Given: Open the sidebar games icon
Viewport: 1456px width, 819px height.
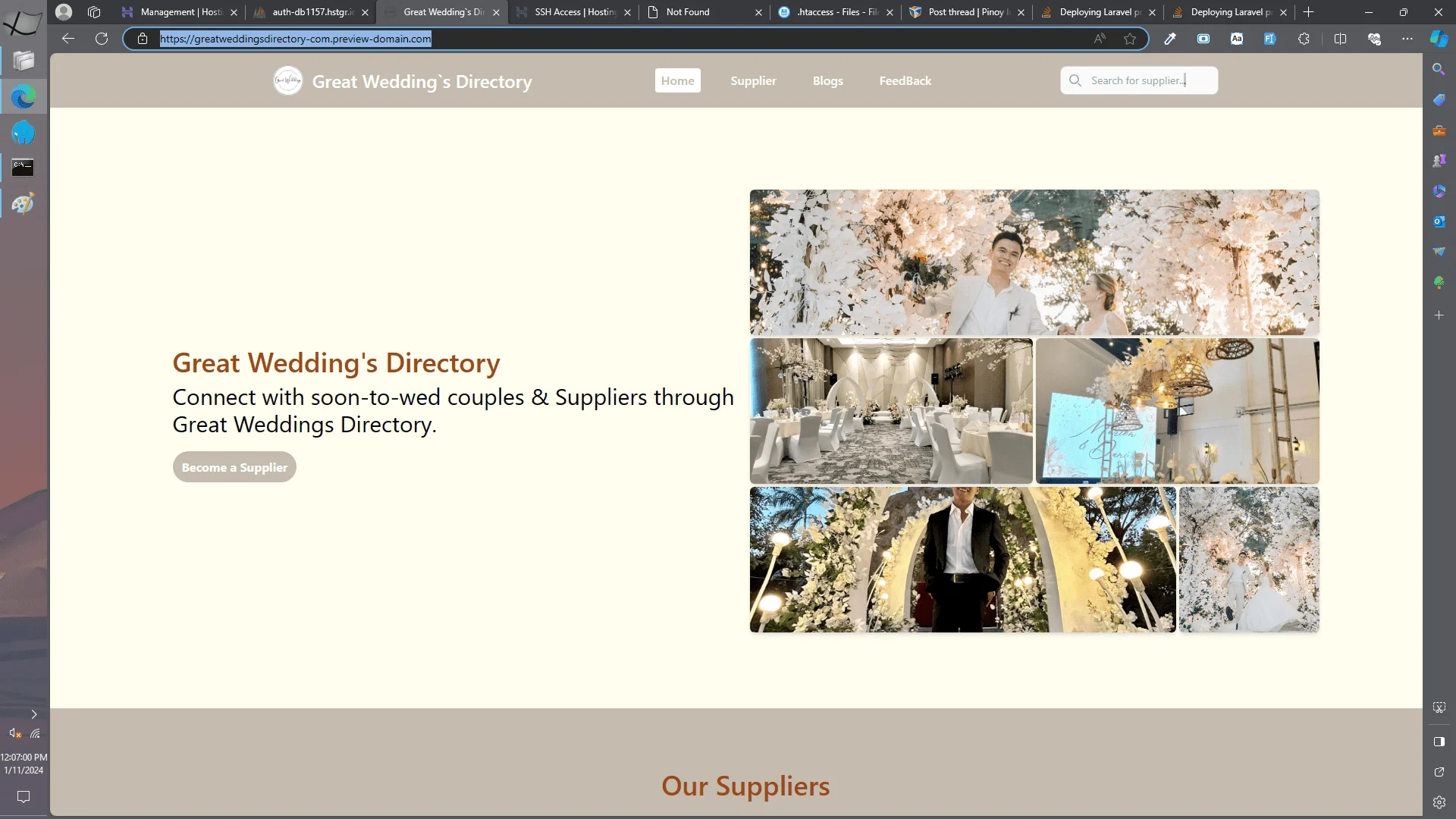Looking at the screenshot, I should click(x=1439, y=161).
